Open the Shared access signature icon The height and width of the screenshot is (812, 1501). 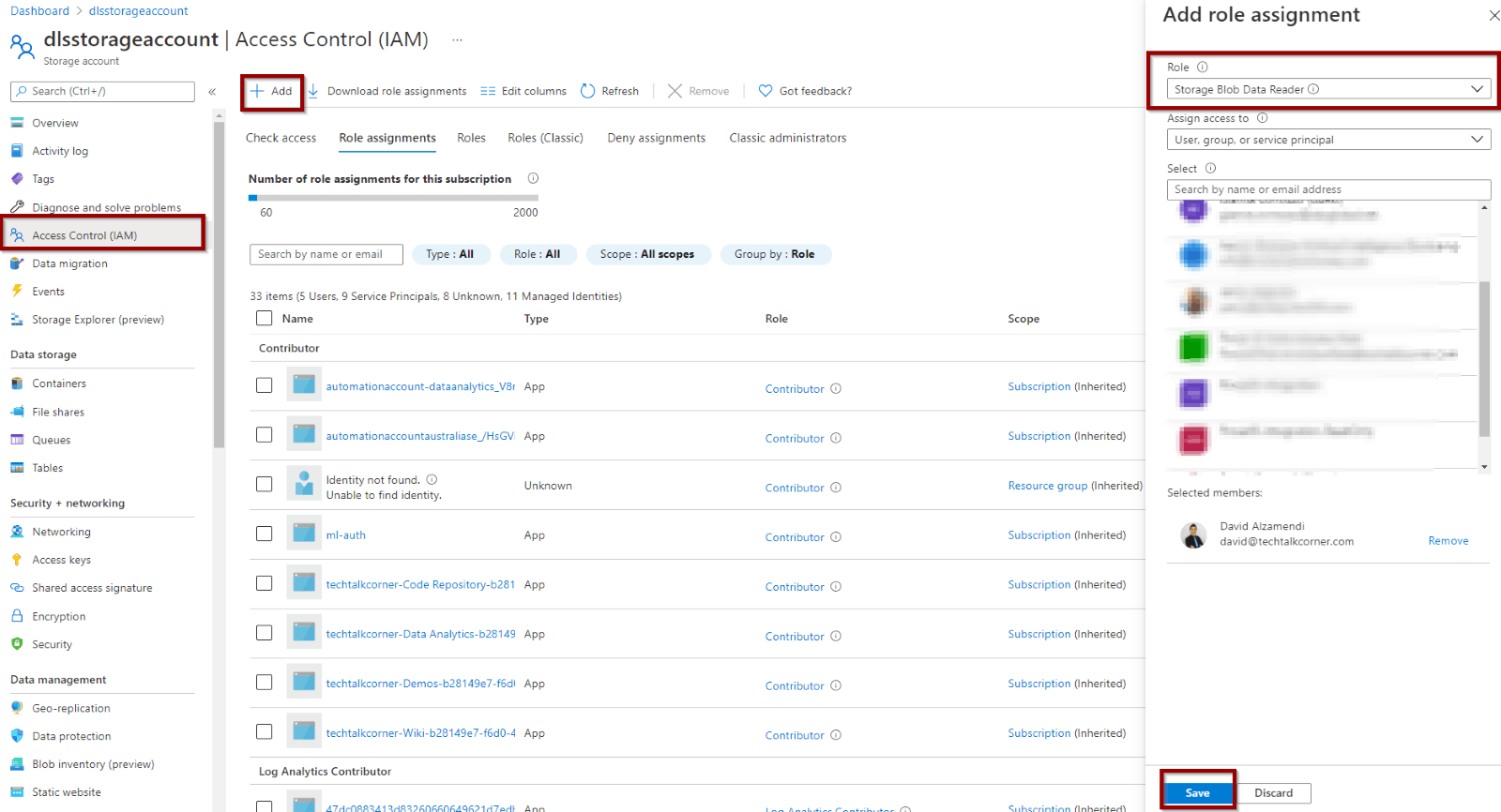pos(17,588)
